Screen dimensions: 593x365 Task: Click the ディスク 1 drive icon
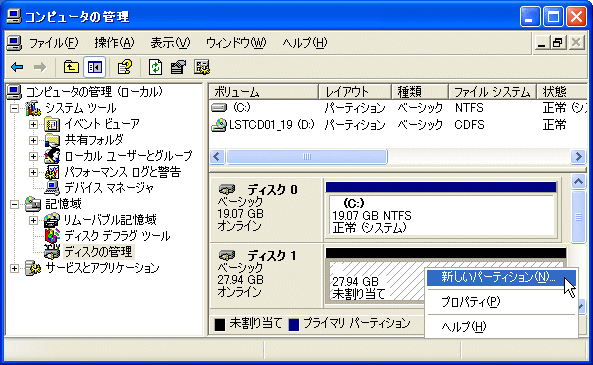tap(227, 255)
